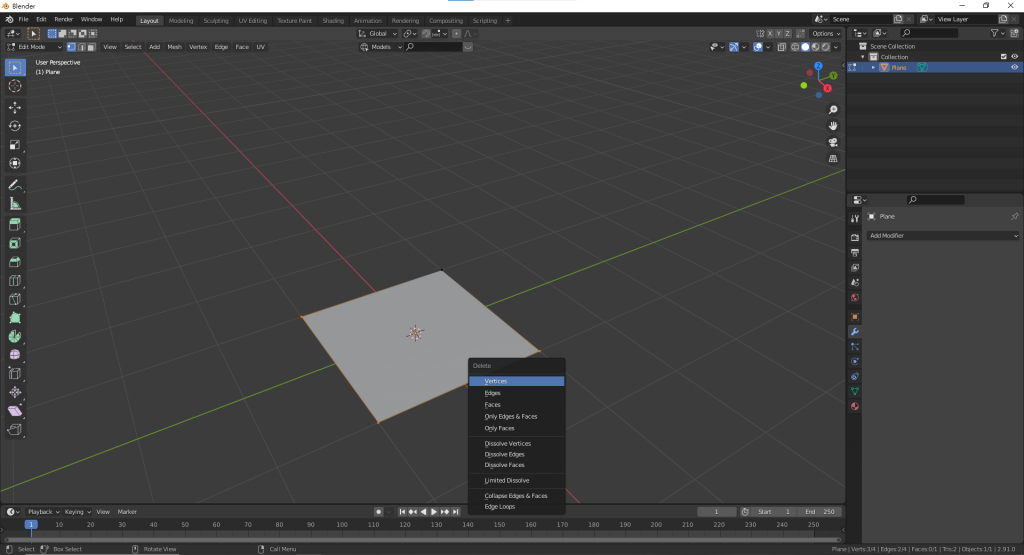Switch to rendered shading mode
Image resolution: width=1024 pixels, height=555 pixels.
pos(825,47)
